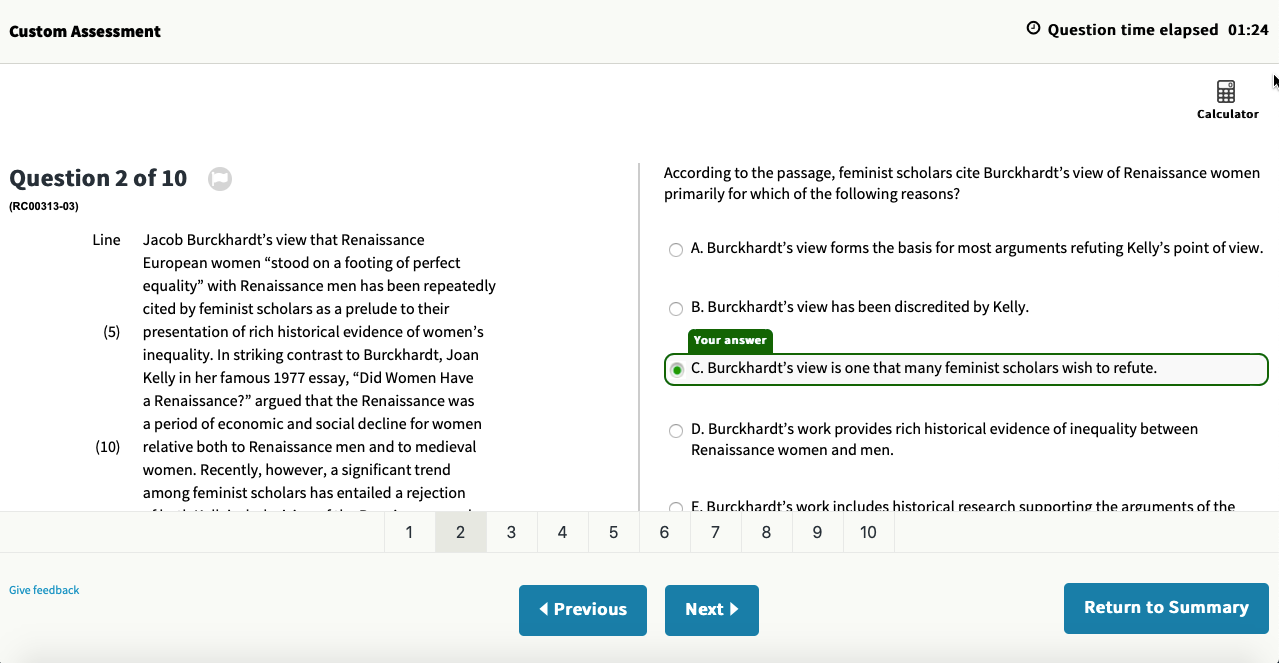Viewport: 1279px width, 663px height.
Task: Select partially visible answer E
Action: (x=677, y=507)
